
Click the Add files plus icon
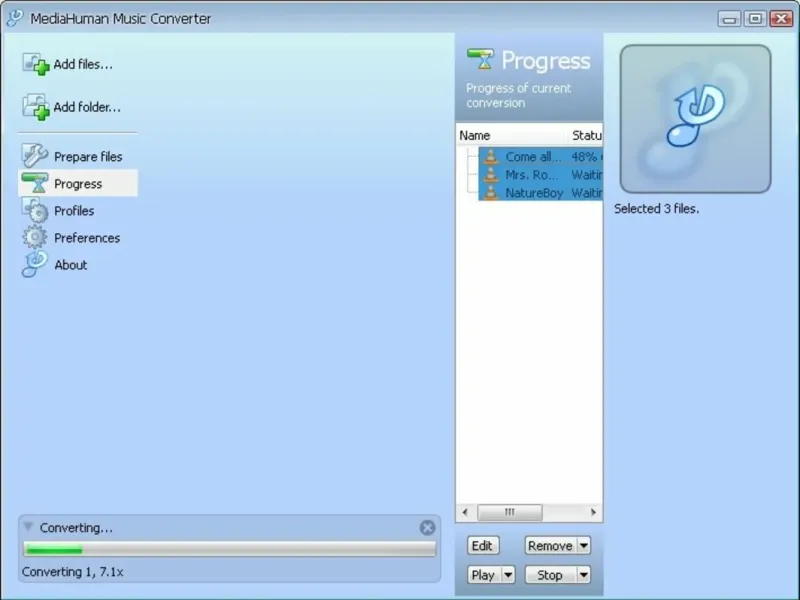(x=36, y=64)
